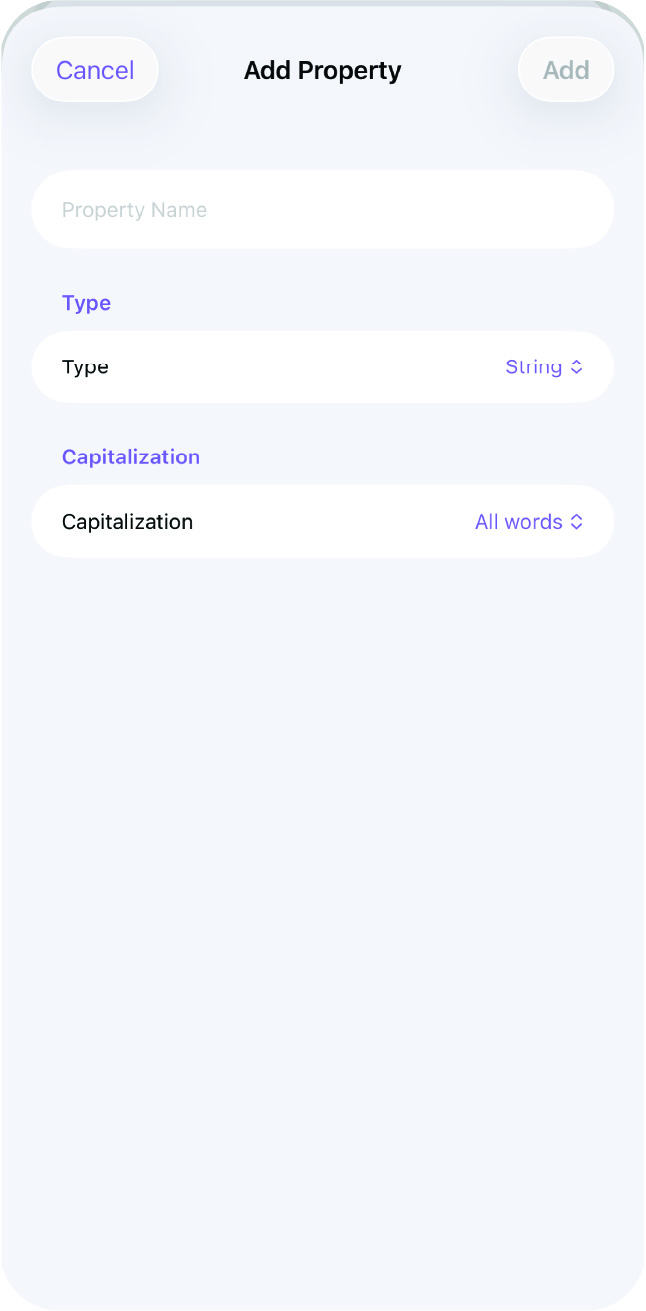Dismiss the form via Cancel
Image resolution: width=646 pixels, height=1311 pixels.
pyautogui.click(x=94, y=70)
